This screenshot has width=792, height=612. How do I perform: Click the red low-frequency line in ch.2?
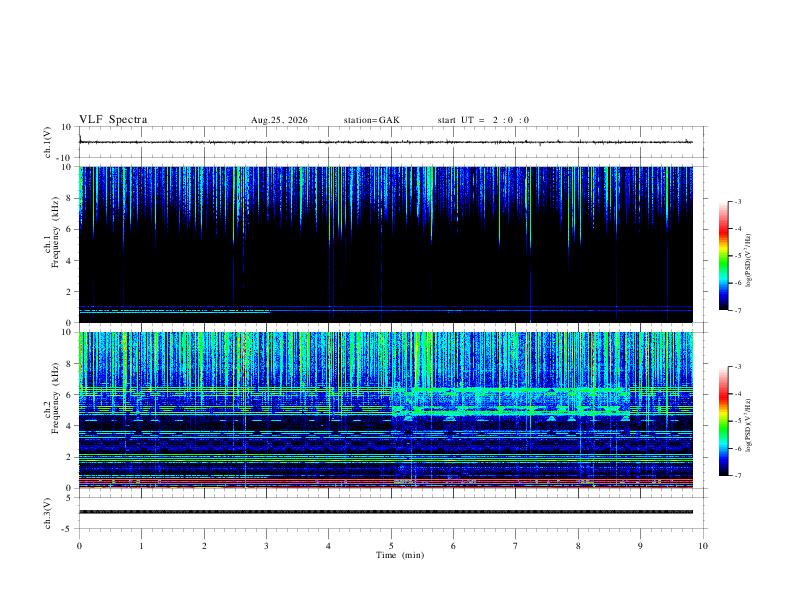tap(386, 480)
